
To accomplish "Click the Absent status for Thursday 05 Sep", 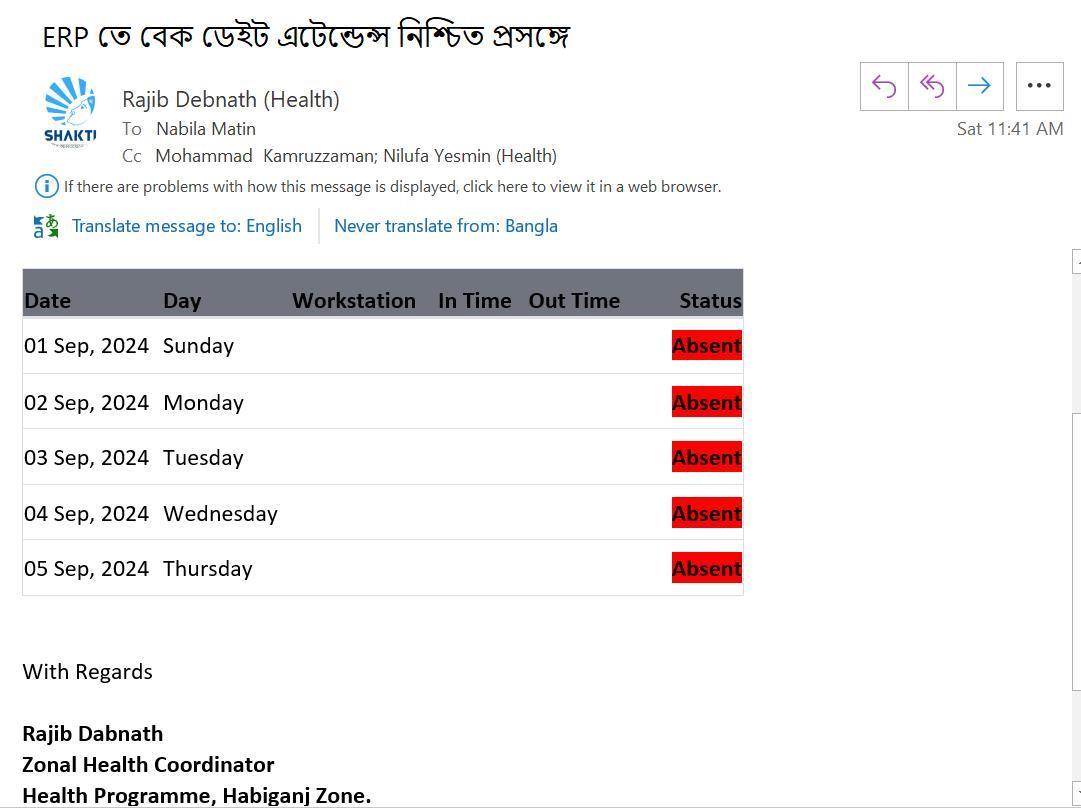I will 707,568.
